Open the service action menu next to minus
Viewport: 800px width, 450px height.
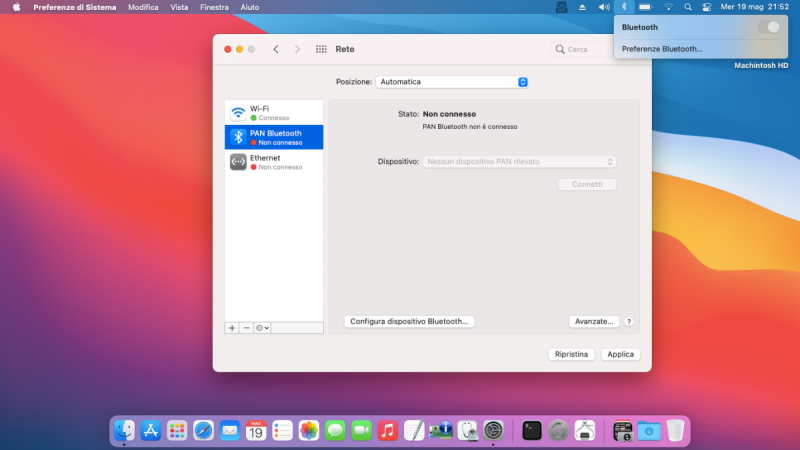point(262,327)
